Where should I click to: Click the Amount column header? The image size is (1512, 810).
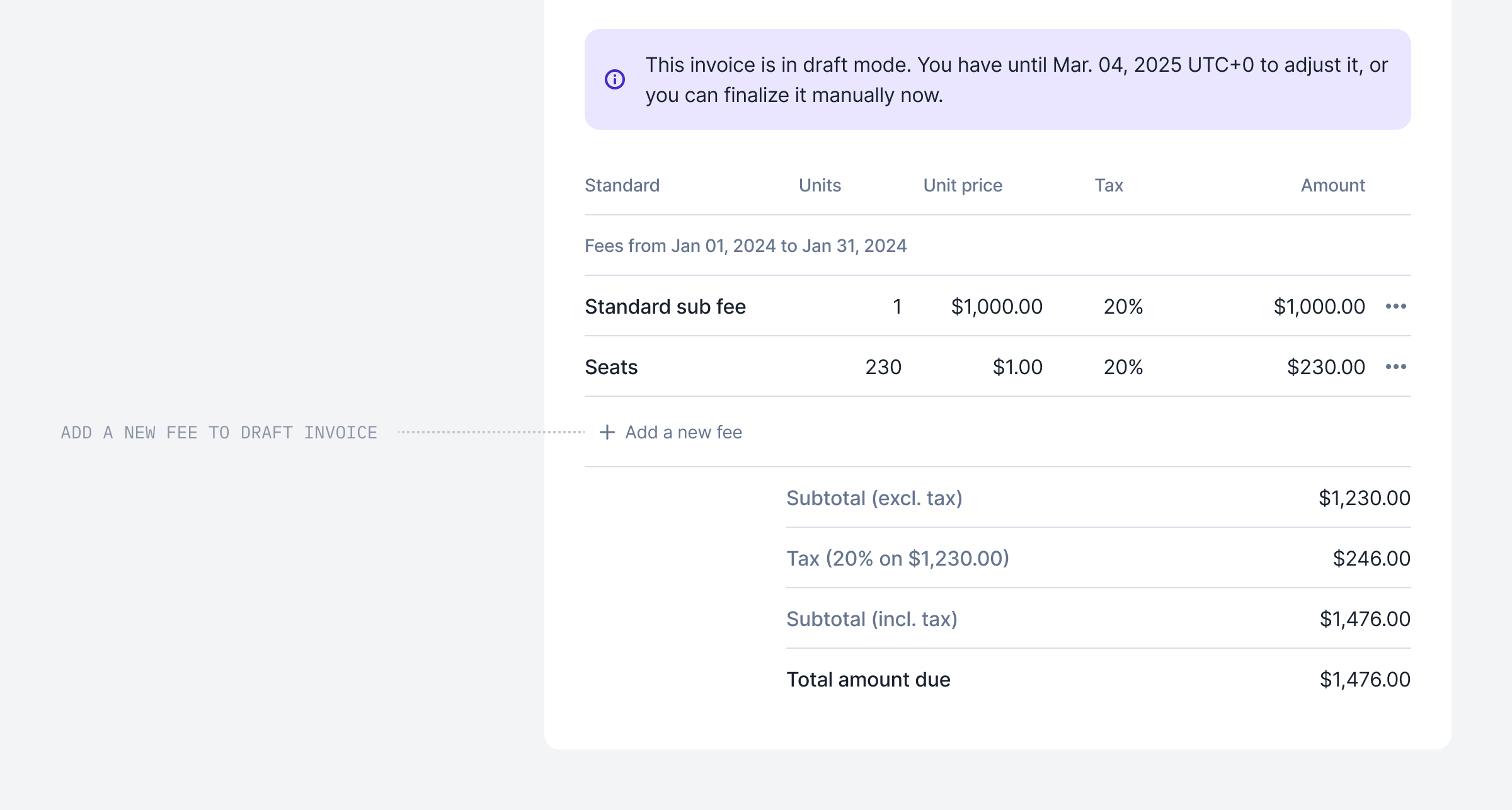(1332, 186)
